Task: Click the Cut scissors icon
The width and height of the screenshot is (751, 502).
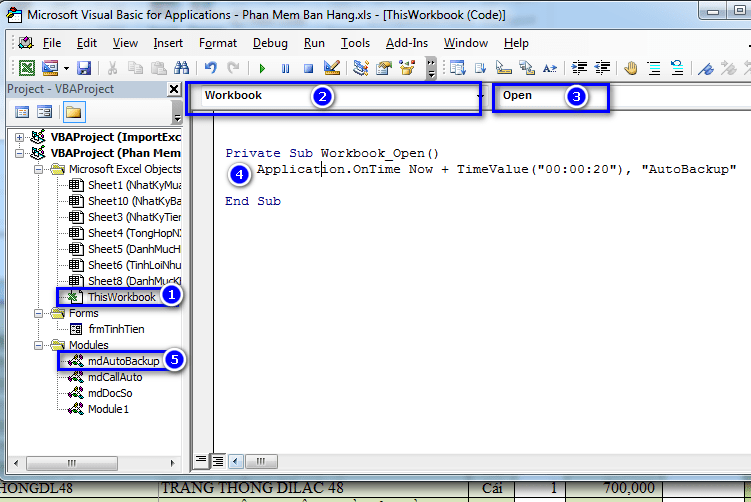Action: [x=113, y=68]
